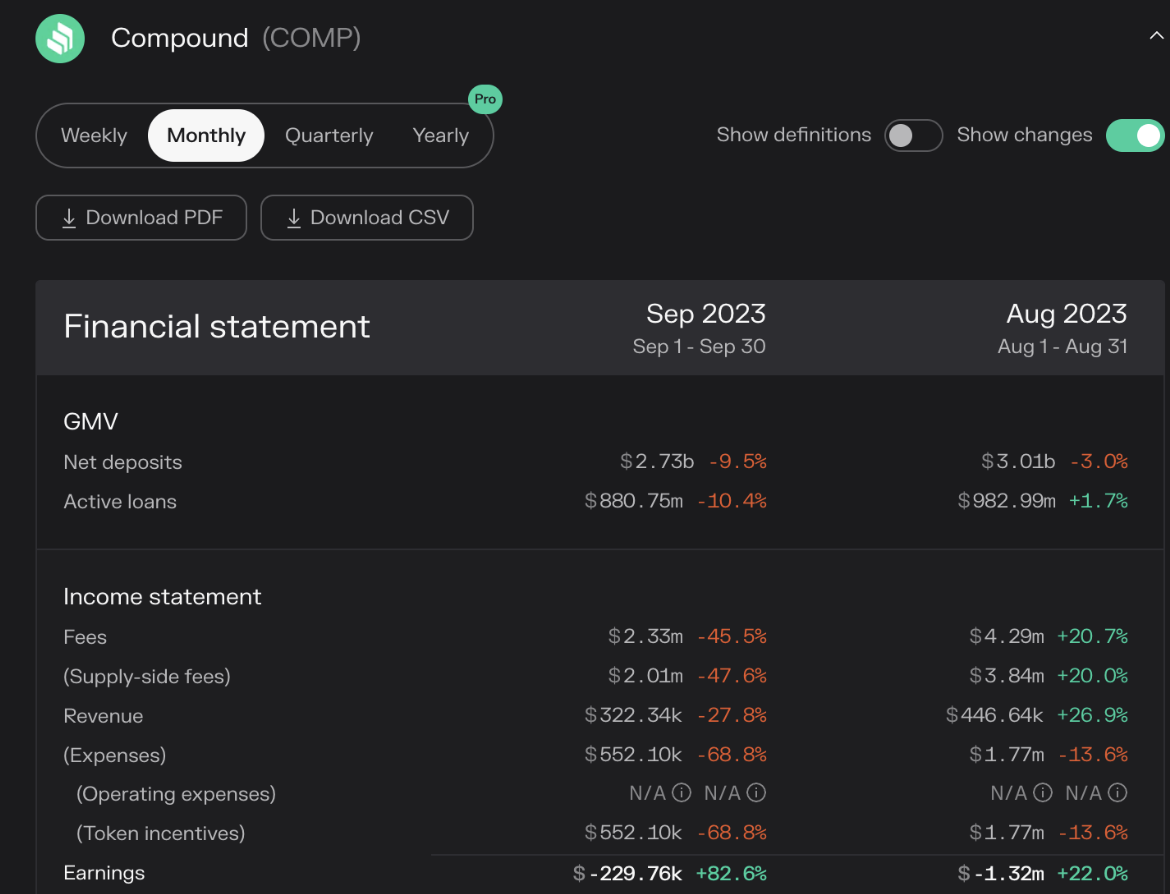Click the download arrow inside Download CSV
The height and width of the screenshot is (894, 1170).
coord(294,217)
